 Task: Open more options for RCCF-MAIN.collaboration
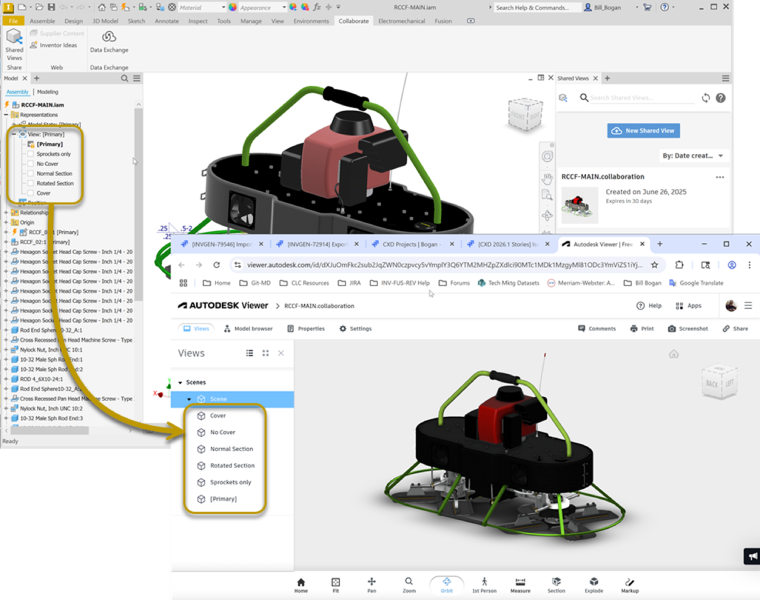[720, 177]
